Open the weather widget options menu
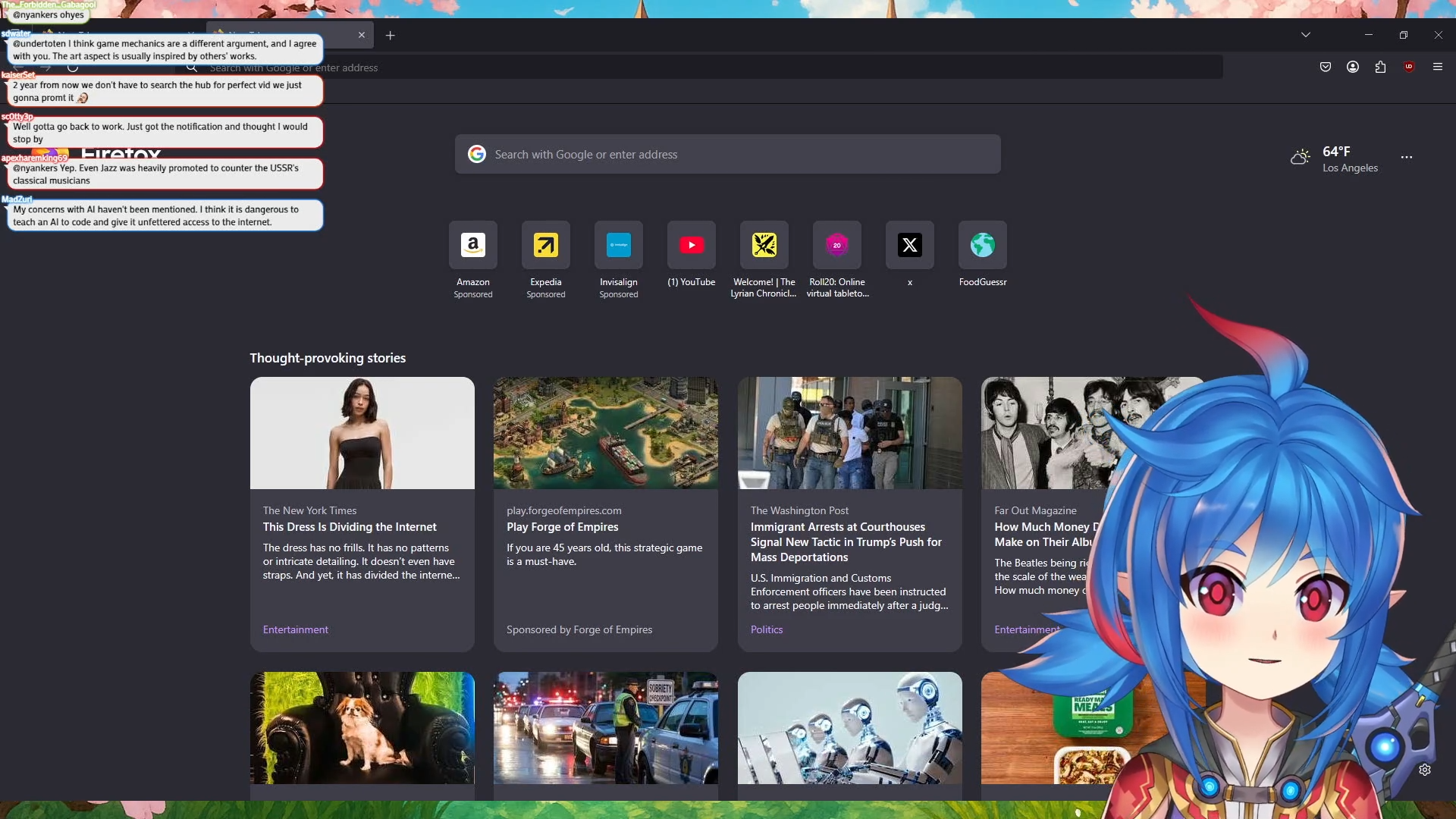This screenshot has height=819, width=1456. pyautogui.click(x=1407, y=157)
